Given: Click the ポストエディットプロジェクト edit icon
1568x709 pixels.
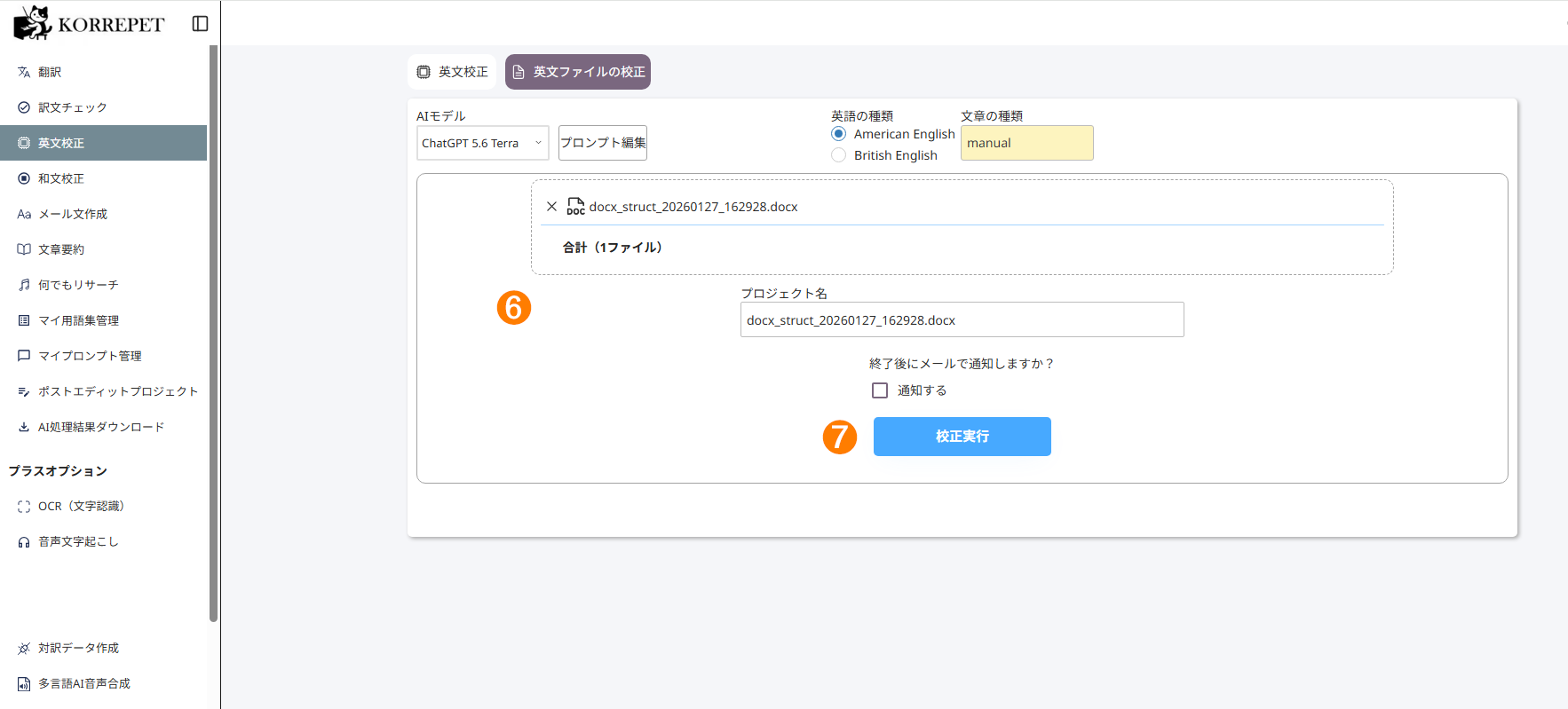Looking at the screenshot, I should tap(24, 391).
